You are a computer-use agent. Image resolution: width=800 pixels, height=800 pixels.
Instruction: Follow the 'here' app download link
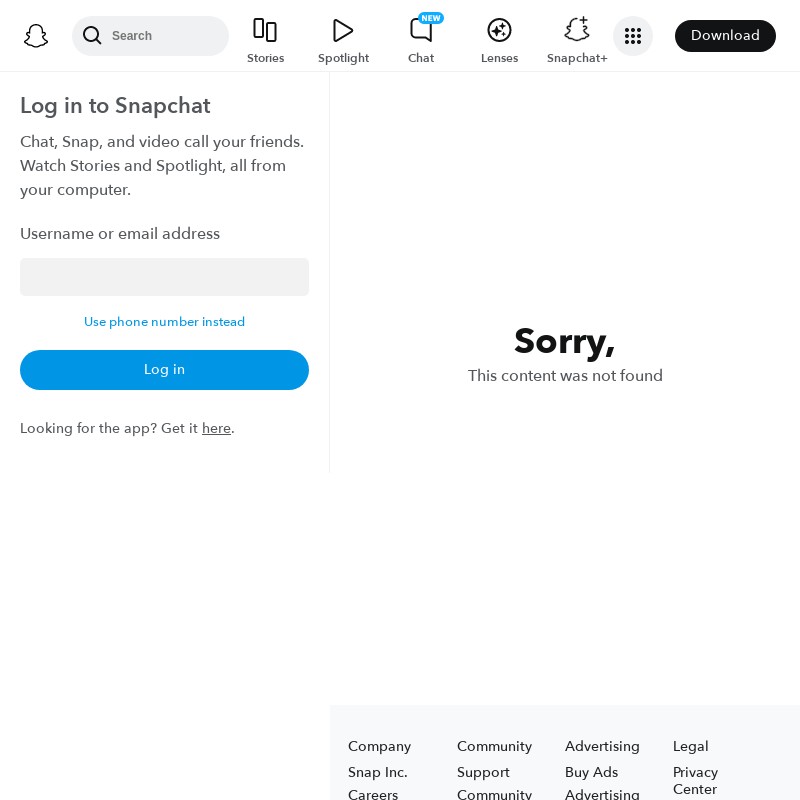point(216,428)
